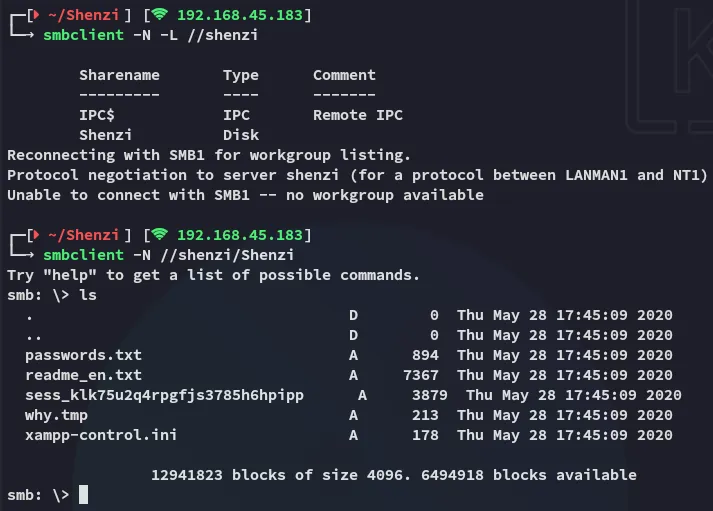
Task: Click the Remote IPC comment text
Action: click(x=358, y=115)
